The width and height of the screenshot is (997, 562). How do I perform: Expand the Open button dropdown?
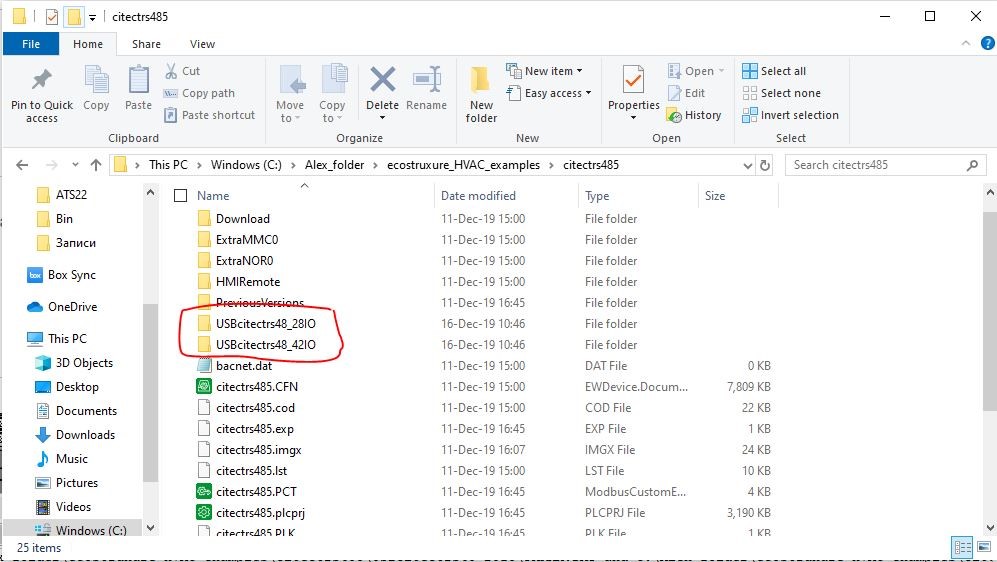click(x=721, y=71)
